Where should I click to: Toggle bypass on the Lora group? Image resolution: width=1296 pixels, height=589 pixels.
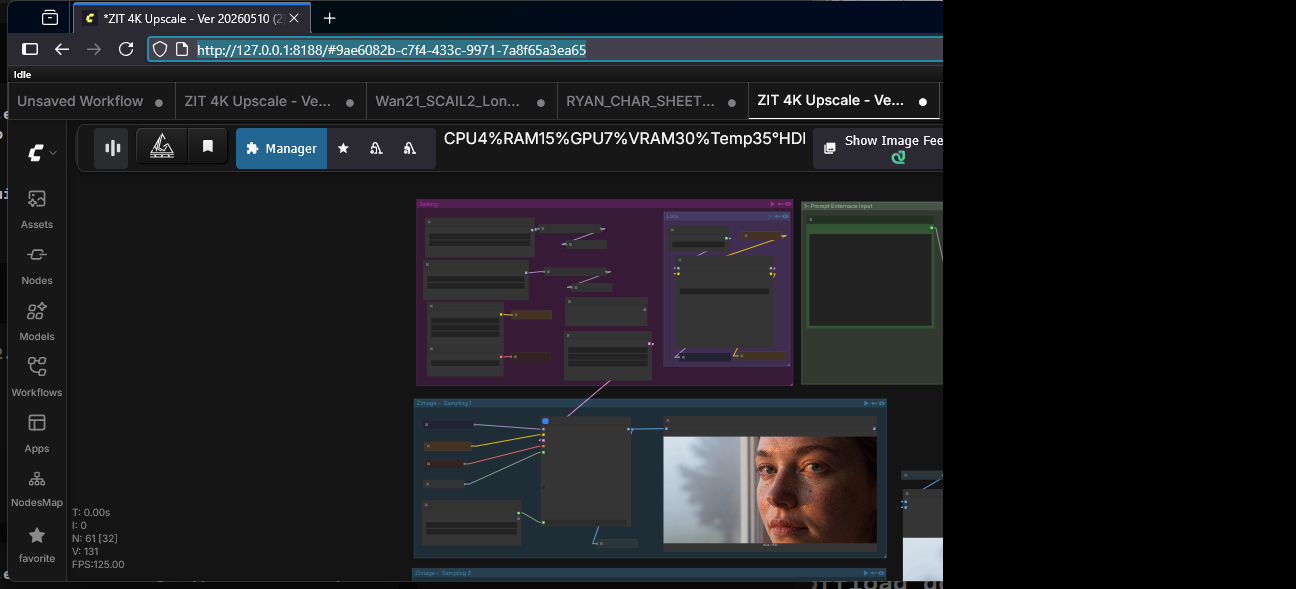(x=779, y=216)
